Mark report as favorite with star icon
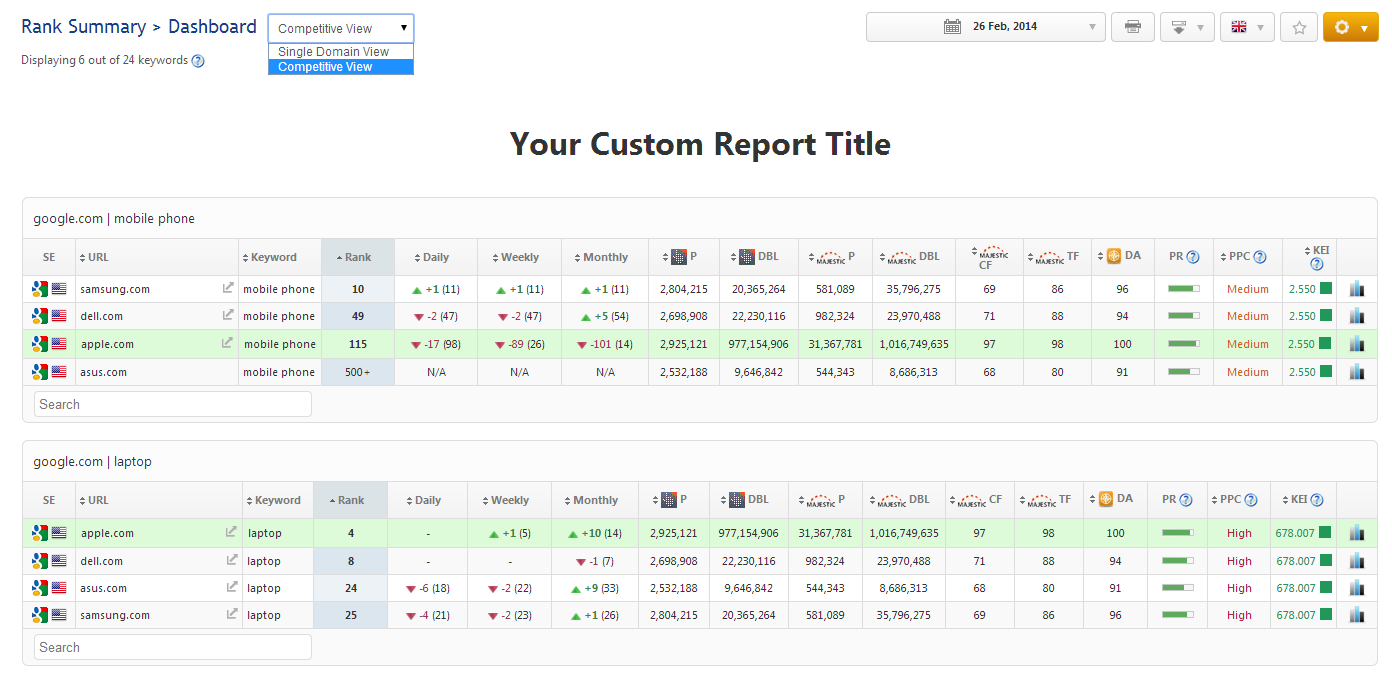The width and height of the screenshot is (1392, 677). tap(1299, 27)
